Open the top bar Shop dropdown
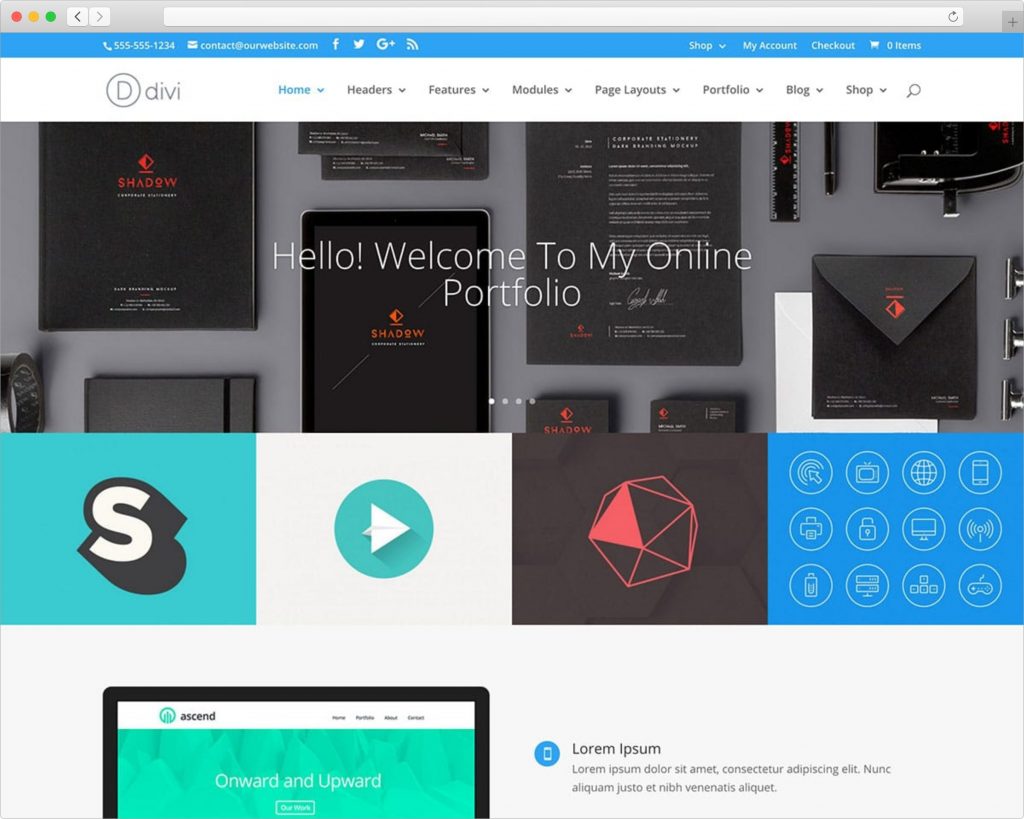Screen dimensions: 1024x819 [707, 45]
